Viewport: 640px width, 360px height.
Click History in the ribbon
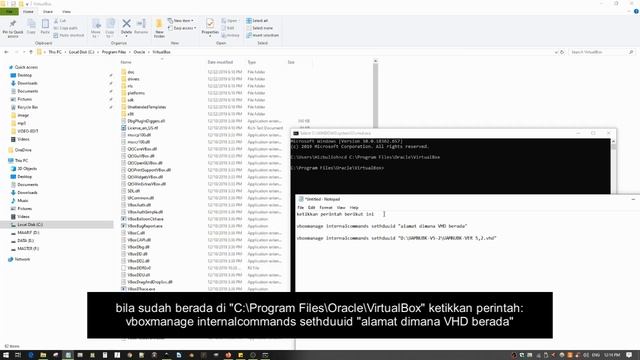[231, 36]
